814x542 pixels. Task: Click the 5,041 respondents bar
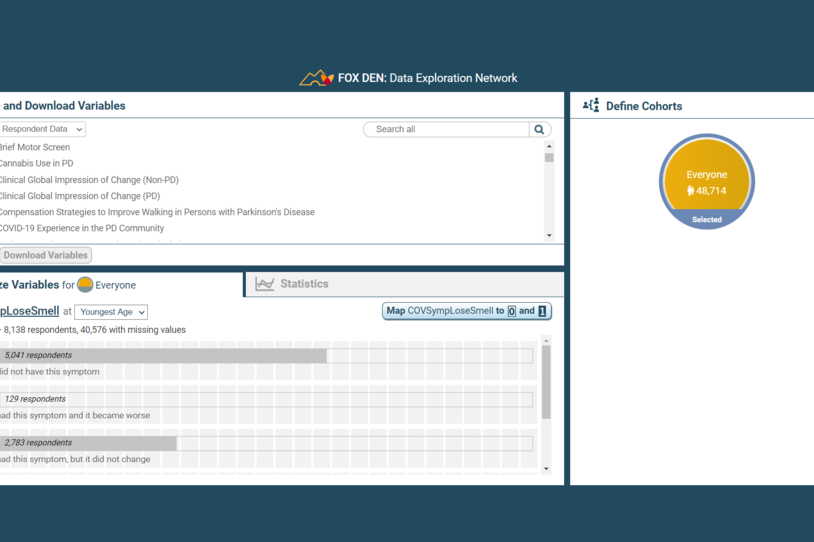163,355
